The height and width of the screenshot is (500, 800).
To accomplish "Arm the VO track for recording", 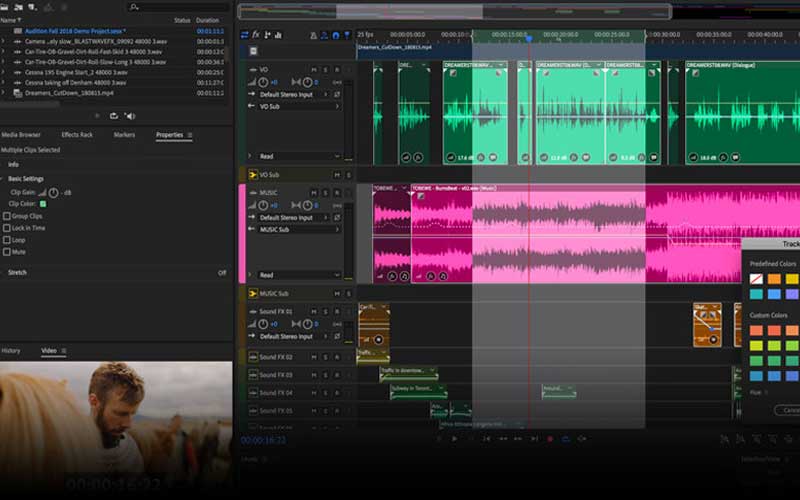I will (337, 70).
